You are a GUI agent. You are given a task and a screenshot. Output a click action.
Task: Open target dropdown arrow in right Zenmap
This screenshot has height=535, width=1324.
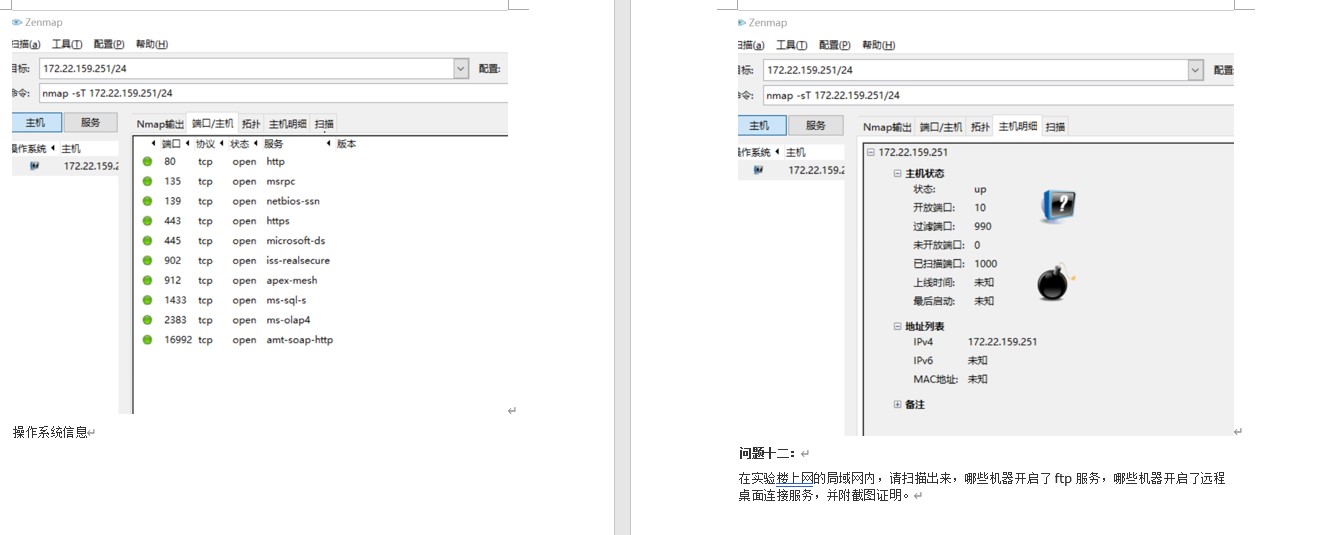point(1195,70)
